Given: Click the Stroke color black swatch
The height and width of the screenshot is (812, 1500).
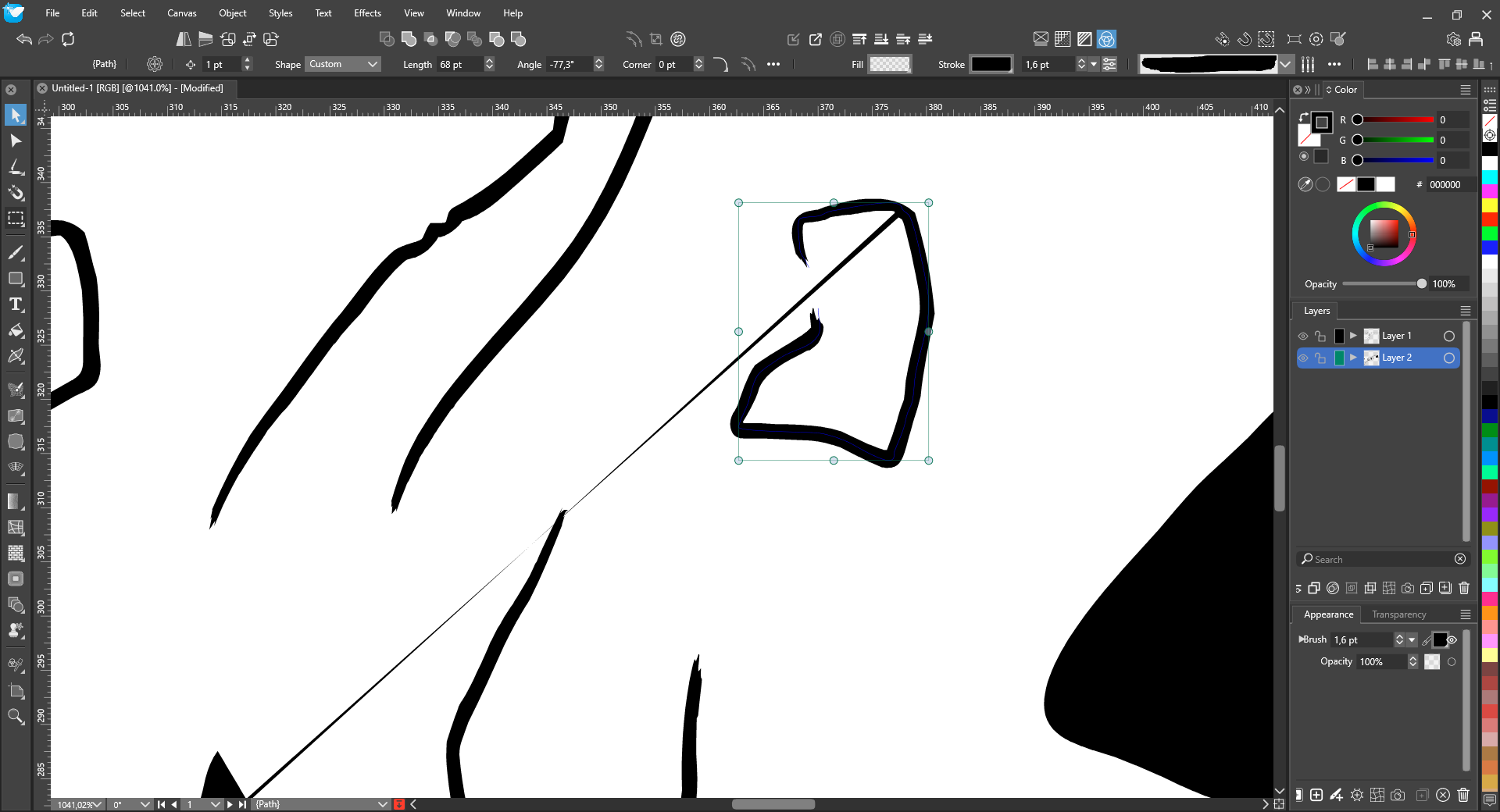Looking at the screenshot, I should click(x=991, y=64).
